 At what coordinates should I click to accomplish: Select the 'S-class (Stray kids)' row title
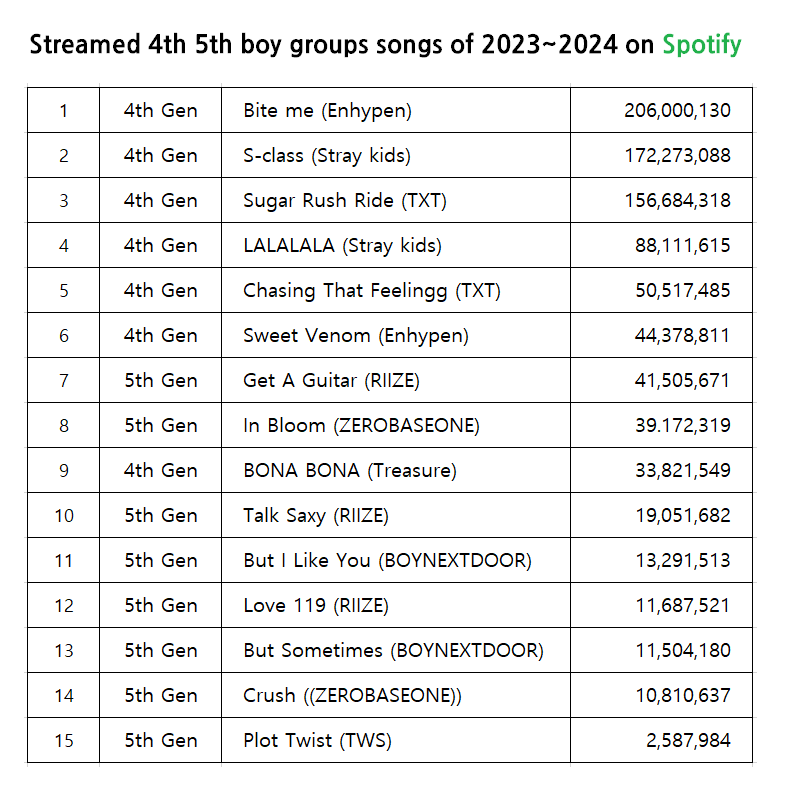click(x=327, y=156)
